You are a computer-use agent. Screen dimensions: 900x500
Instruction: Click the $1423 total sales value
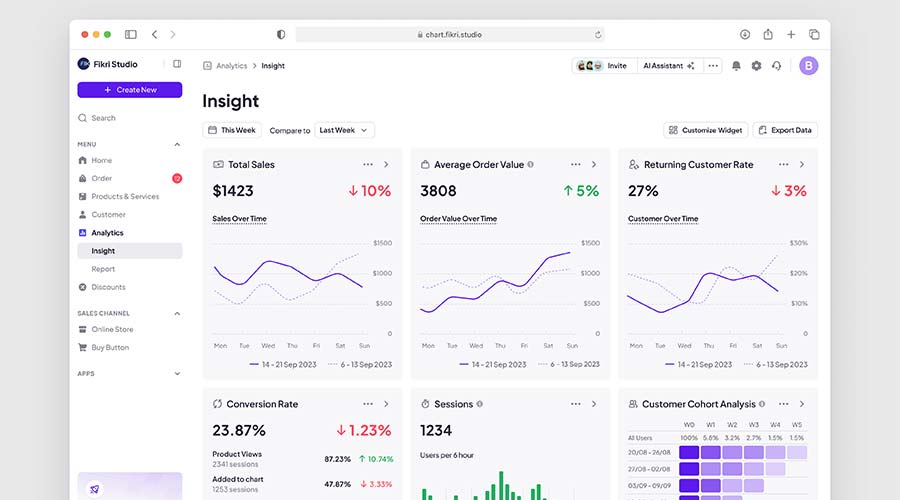pyautogui.click(x=233, y=191)
